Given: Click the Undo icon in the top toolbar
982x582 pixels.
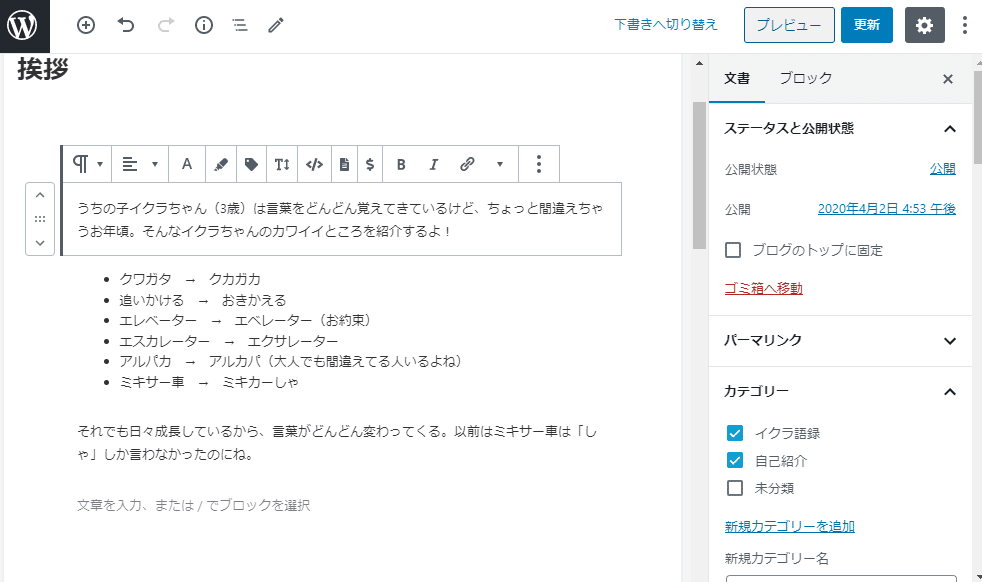Looking at the screenshot, I should [x=125, y=25].
